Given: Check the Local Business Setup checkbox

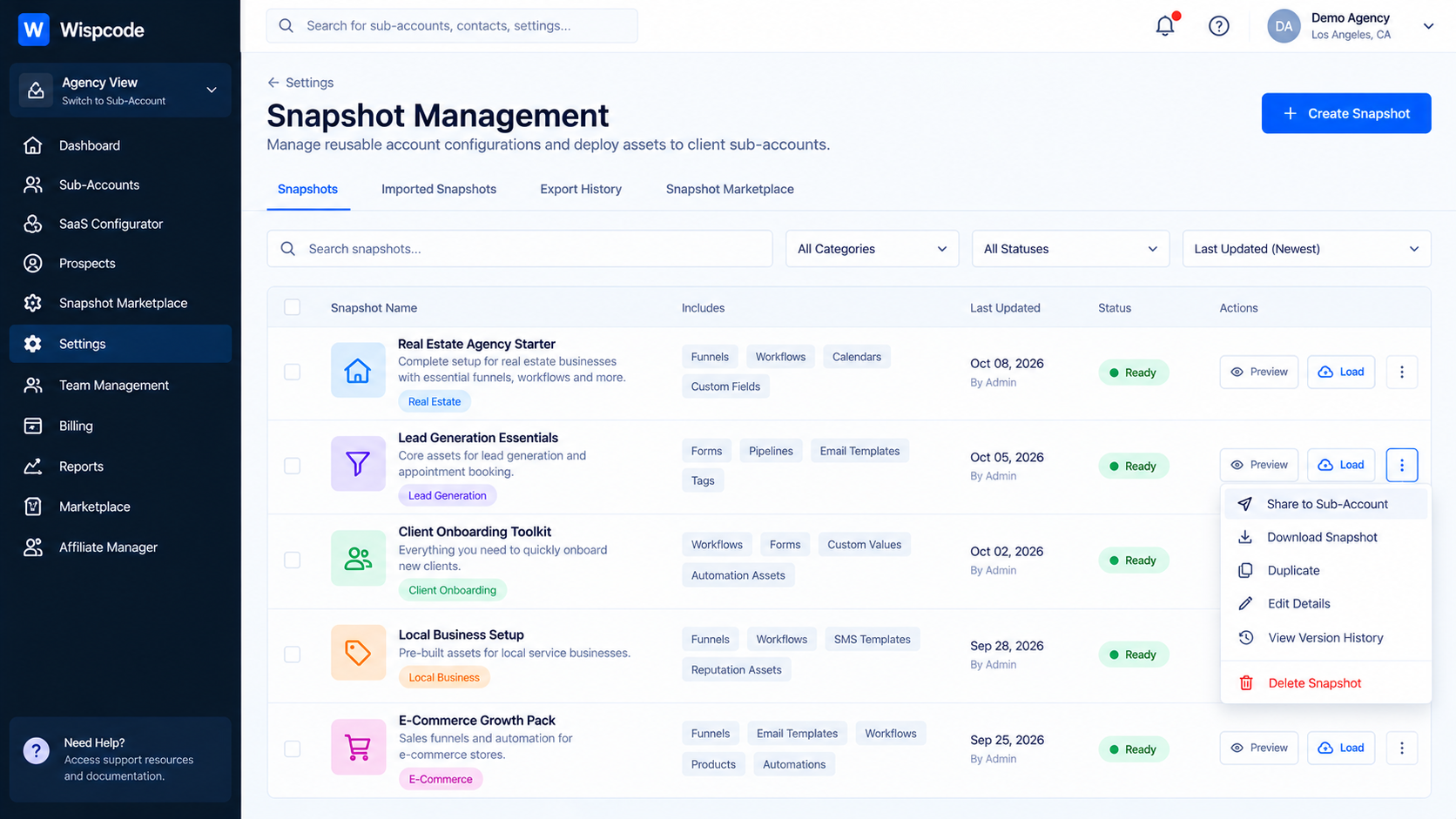Looking at the screenshot, I should coord(293,655).
